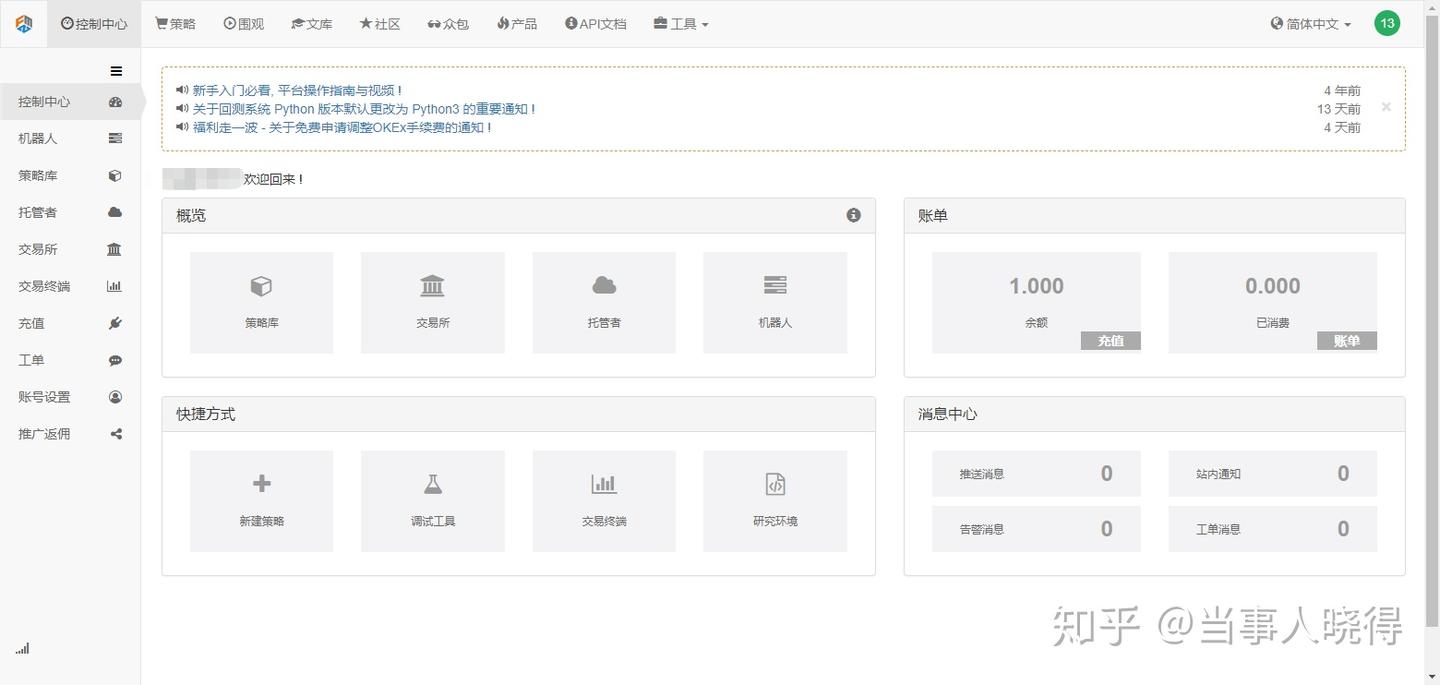Select the 调试工具 flask icon

[432, 484]
